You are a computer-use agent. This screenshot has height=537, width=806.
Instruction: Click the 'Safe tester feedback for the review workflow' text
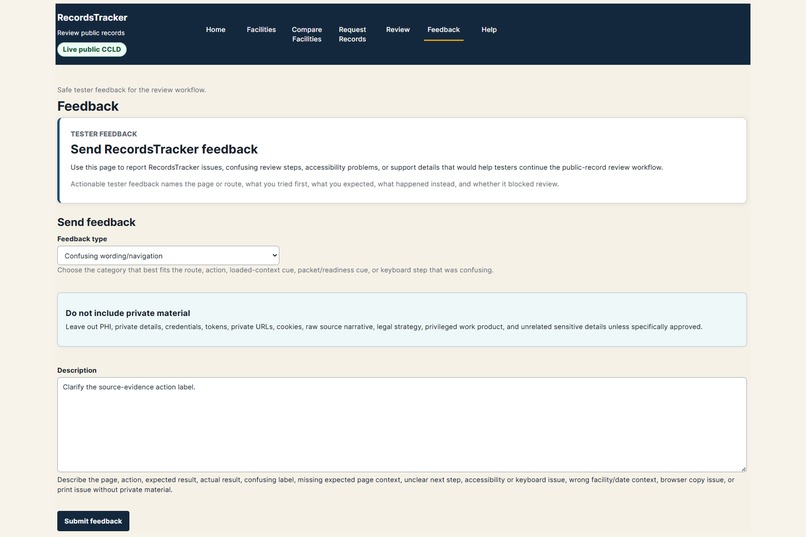132,90
